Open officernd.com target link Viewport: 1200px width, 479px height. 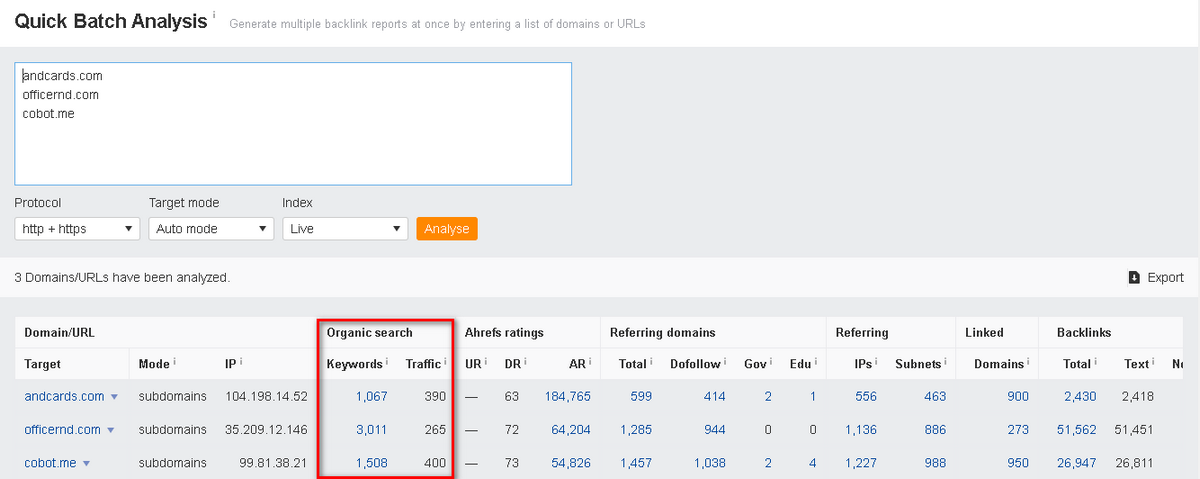click(63, 429)
